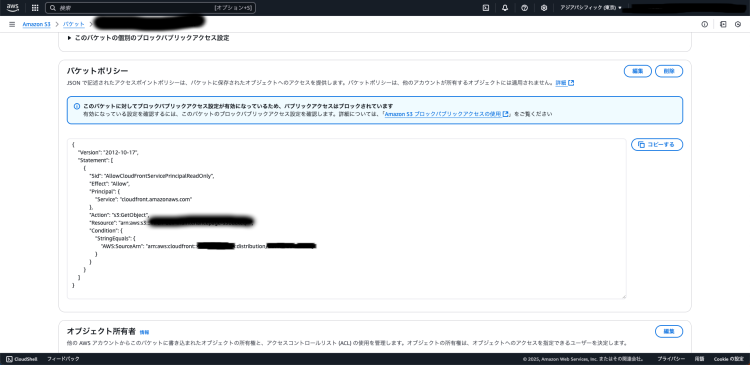The image size is (750, 365).
Task: Click the "StringEquals" condition line
Action: (x=116, y=238)
